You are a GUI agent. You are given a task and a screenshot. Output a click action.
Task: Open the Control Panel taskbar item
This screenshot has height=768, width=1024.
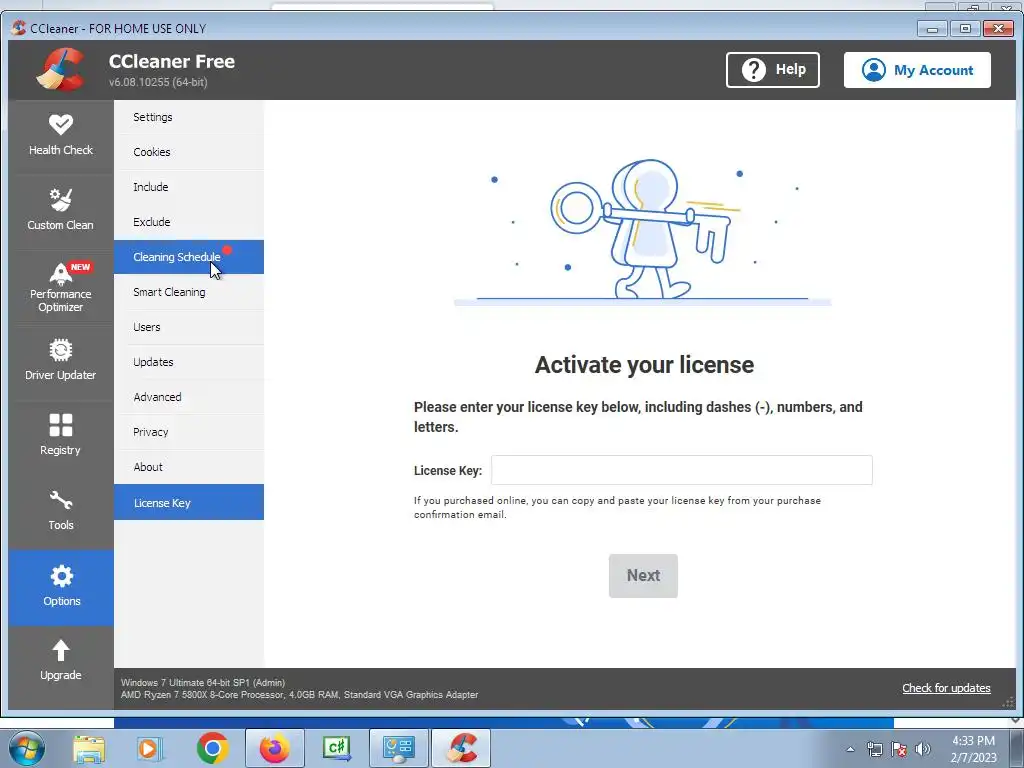(398, 748)
